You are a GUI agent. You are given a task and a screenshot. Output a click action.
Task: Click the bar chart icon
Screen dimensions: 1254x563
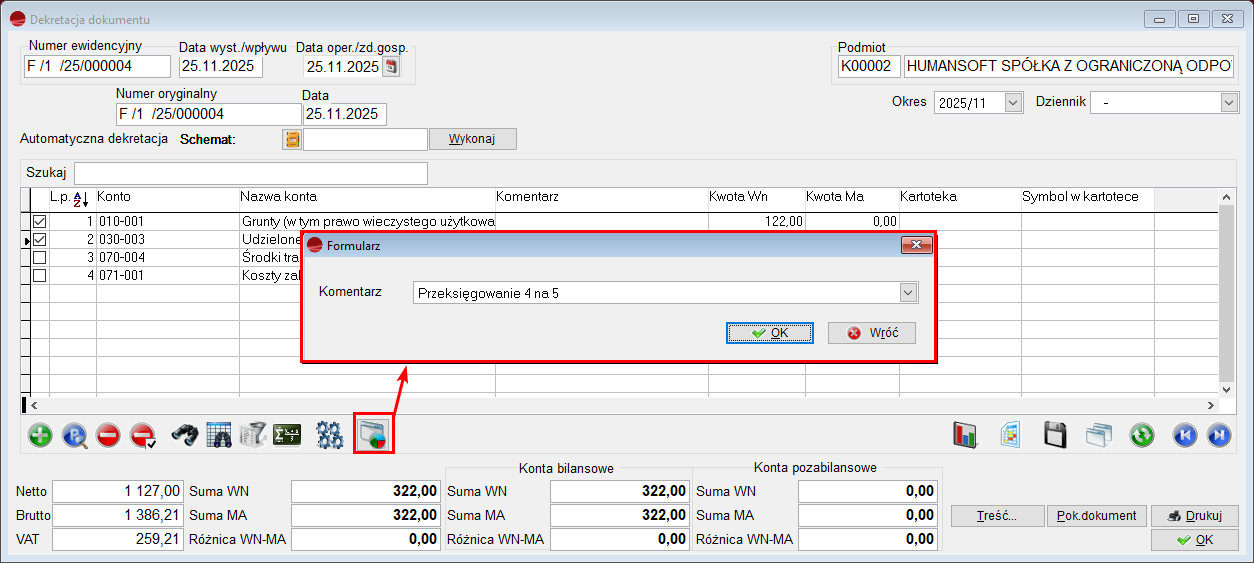[x=965, y=436]
